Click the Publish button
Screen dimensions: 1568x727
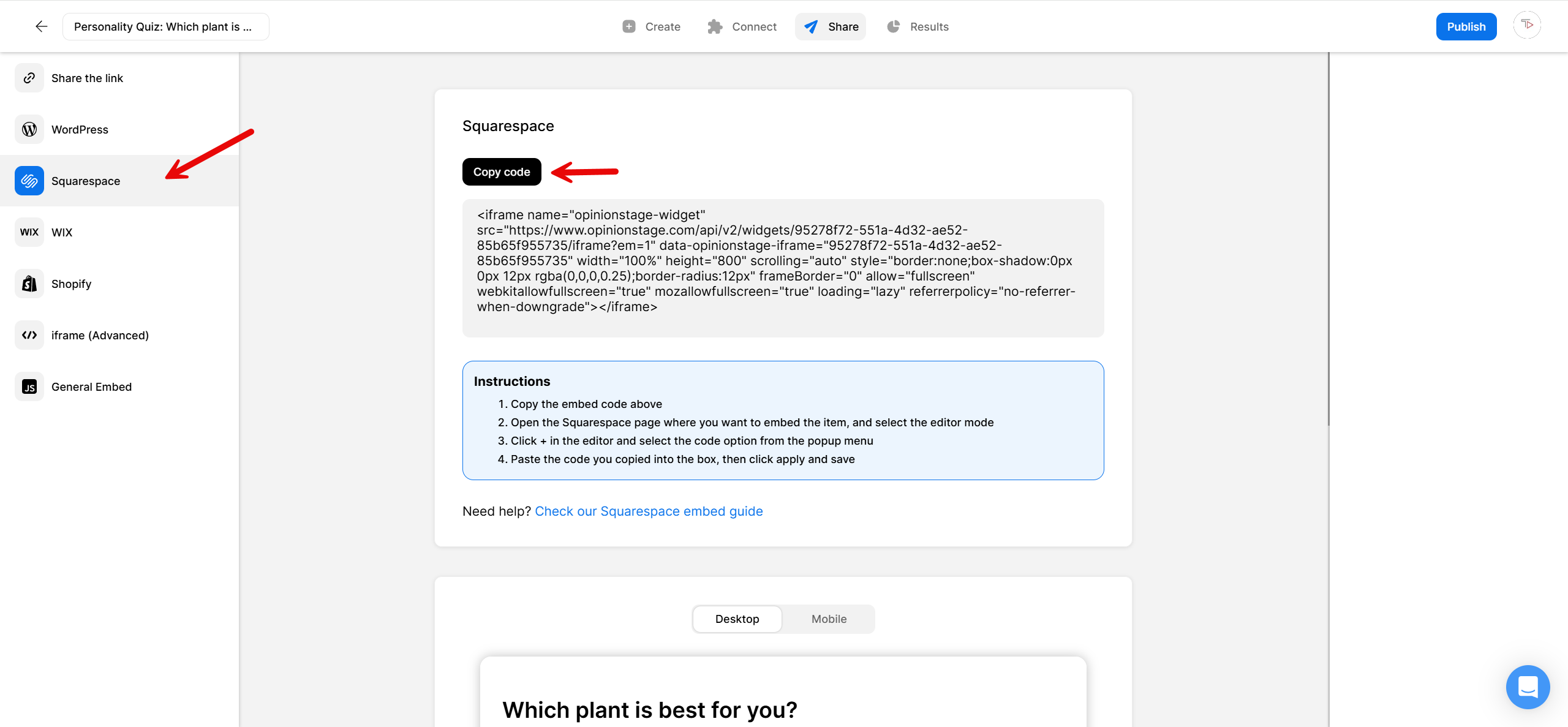(x=1466, y=26)
